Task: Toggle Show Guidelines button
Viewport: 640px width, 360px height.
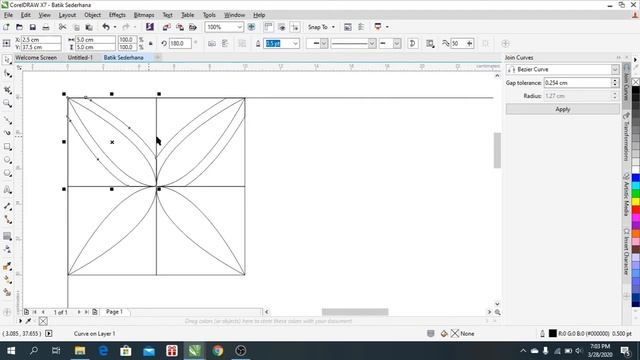Action: click(295, 27)
